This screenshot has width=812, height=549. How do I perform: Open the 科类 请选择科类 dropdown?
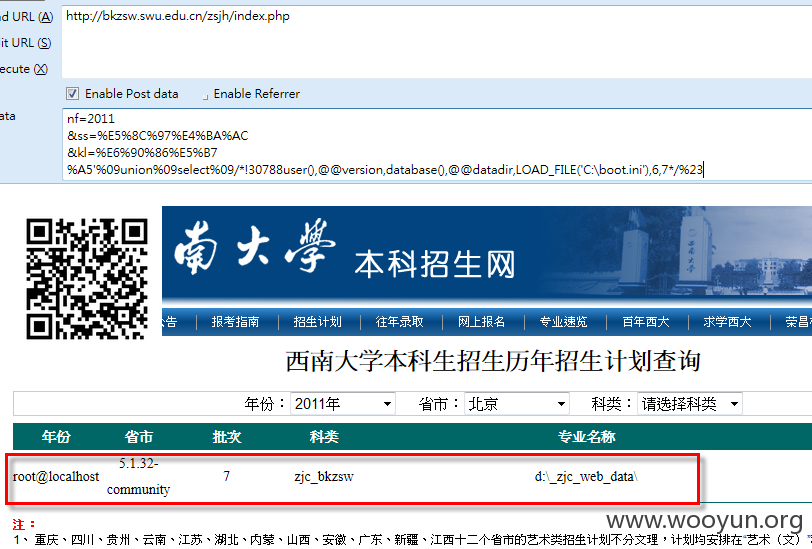click(x=689, y=404)
